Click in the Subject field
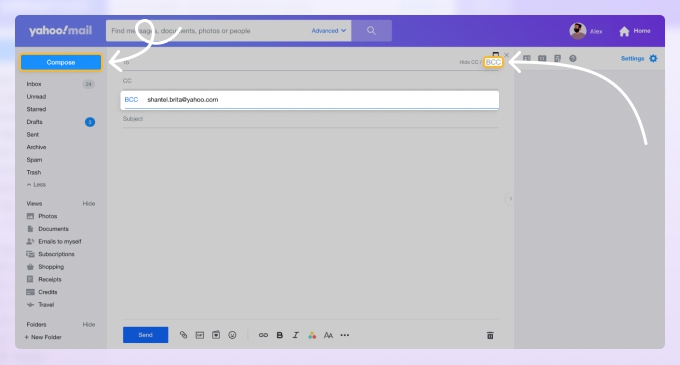680x365 pixels. (x=310, y=119)
